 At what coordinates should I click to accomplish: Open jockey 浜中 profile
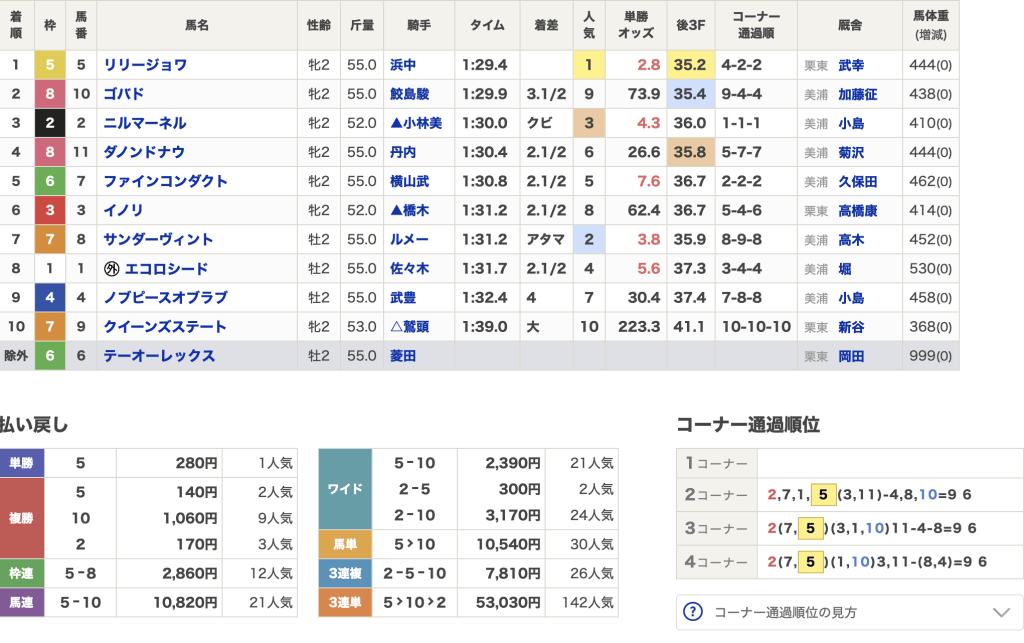(403, 65)
